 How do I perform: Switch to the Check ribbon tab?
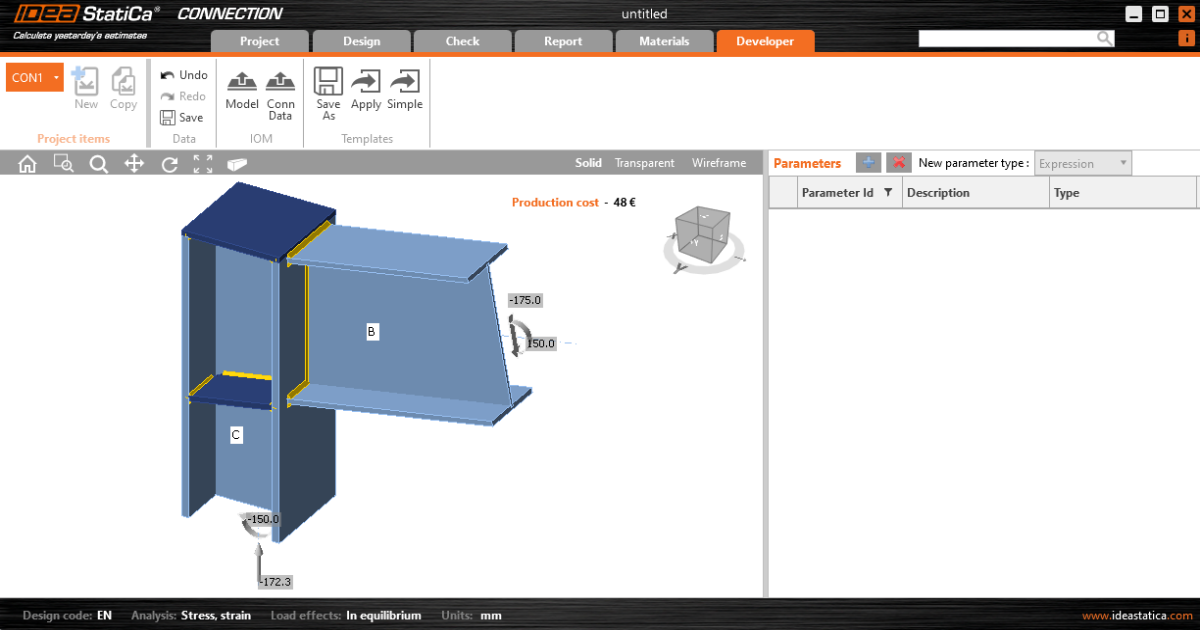click(x=462, y=41)
